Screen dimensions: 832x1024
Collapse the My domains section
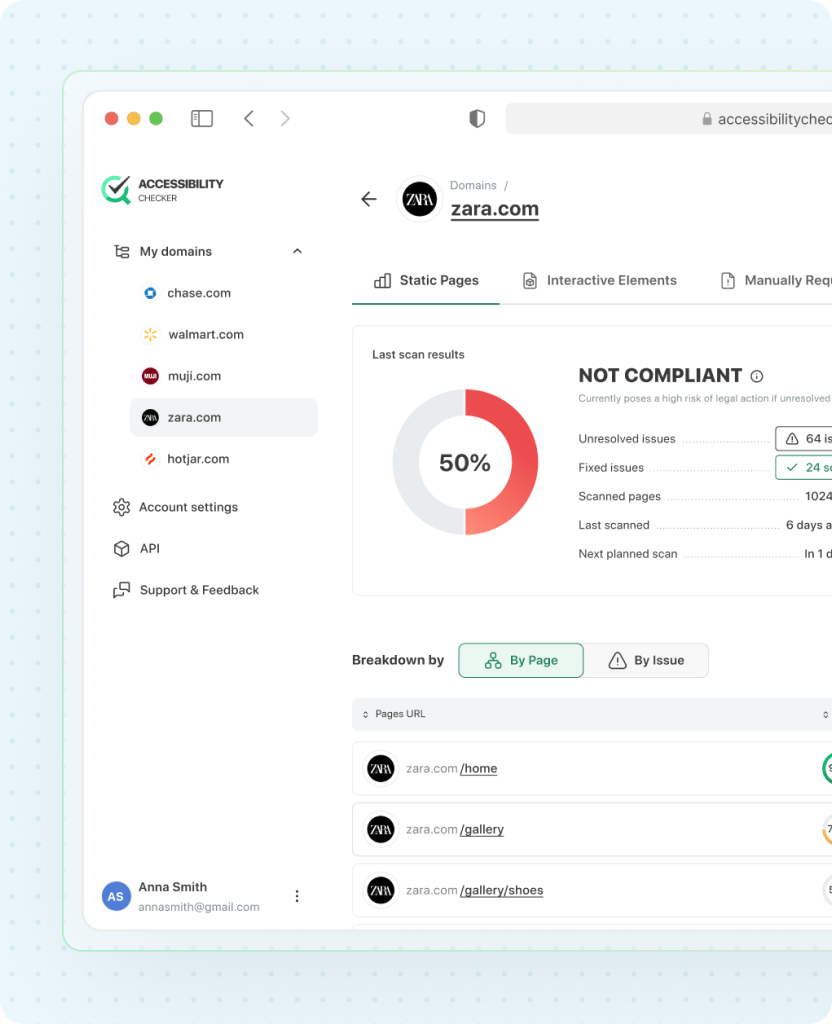pos(297,251)
